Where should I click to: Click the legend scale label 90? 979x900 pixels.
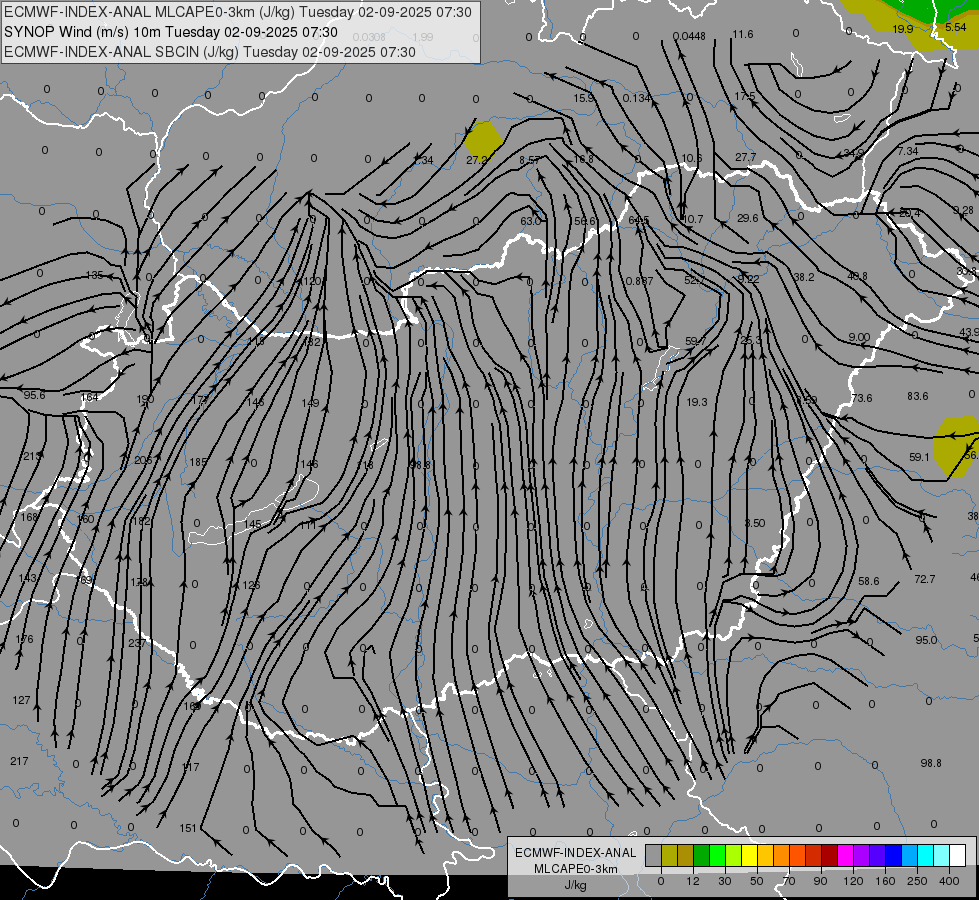(820, 881)
